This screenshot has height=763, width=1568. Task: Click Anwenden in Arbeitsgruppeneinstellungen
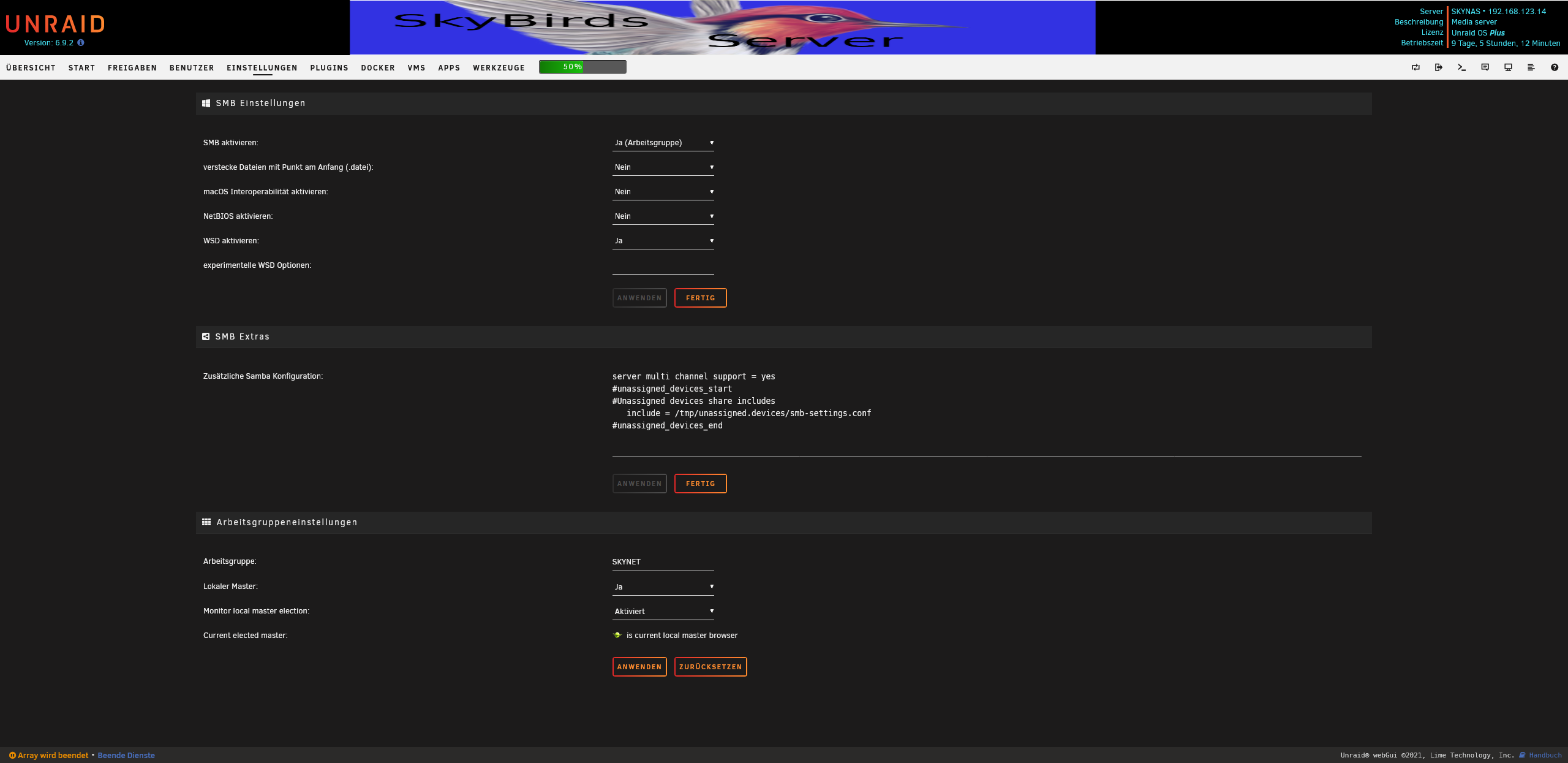click(x=639, y=667)
